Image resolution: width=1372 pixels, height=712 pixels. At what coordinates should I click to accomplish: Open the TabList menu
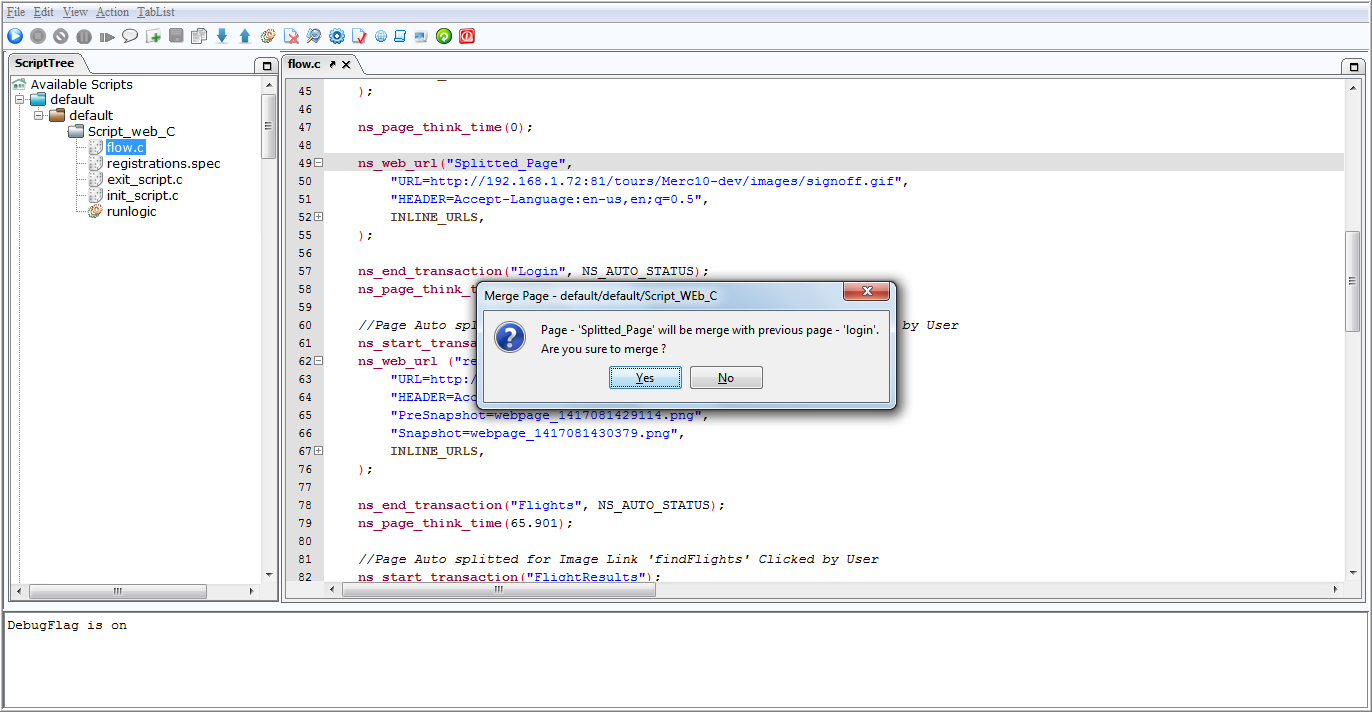tap(156, 12)
